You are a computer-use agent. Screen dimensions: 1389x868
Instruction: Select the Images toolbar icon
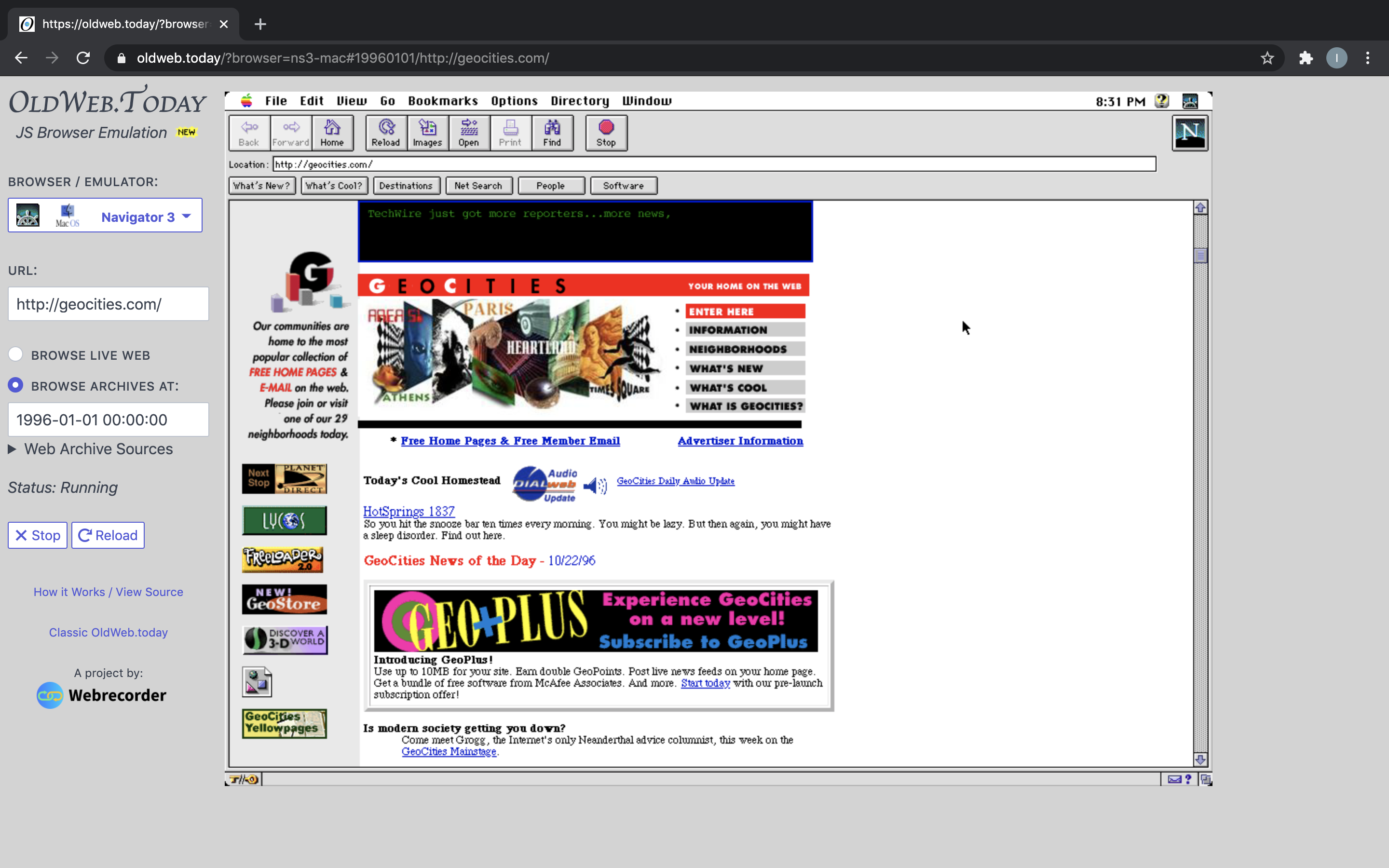click(427, 133)
